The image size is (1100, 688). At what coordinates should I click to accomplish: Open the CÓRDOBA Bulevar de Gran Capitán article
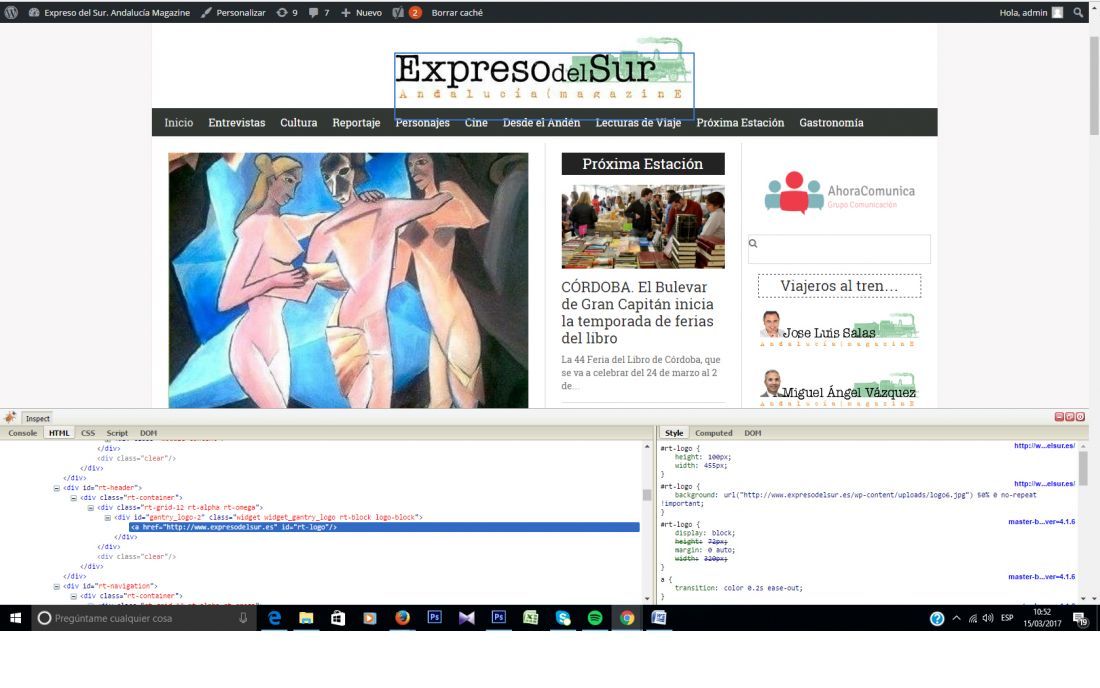[637, 312]
